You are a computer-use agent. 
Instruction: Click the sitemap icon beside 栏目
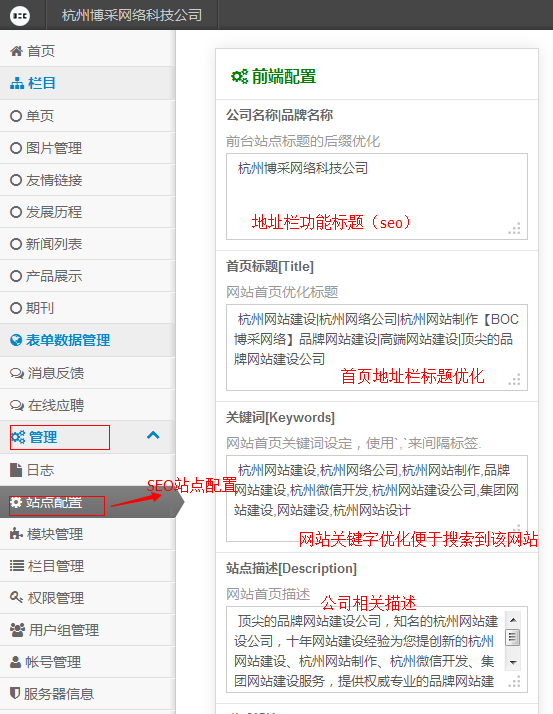pos(17,83)
